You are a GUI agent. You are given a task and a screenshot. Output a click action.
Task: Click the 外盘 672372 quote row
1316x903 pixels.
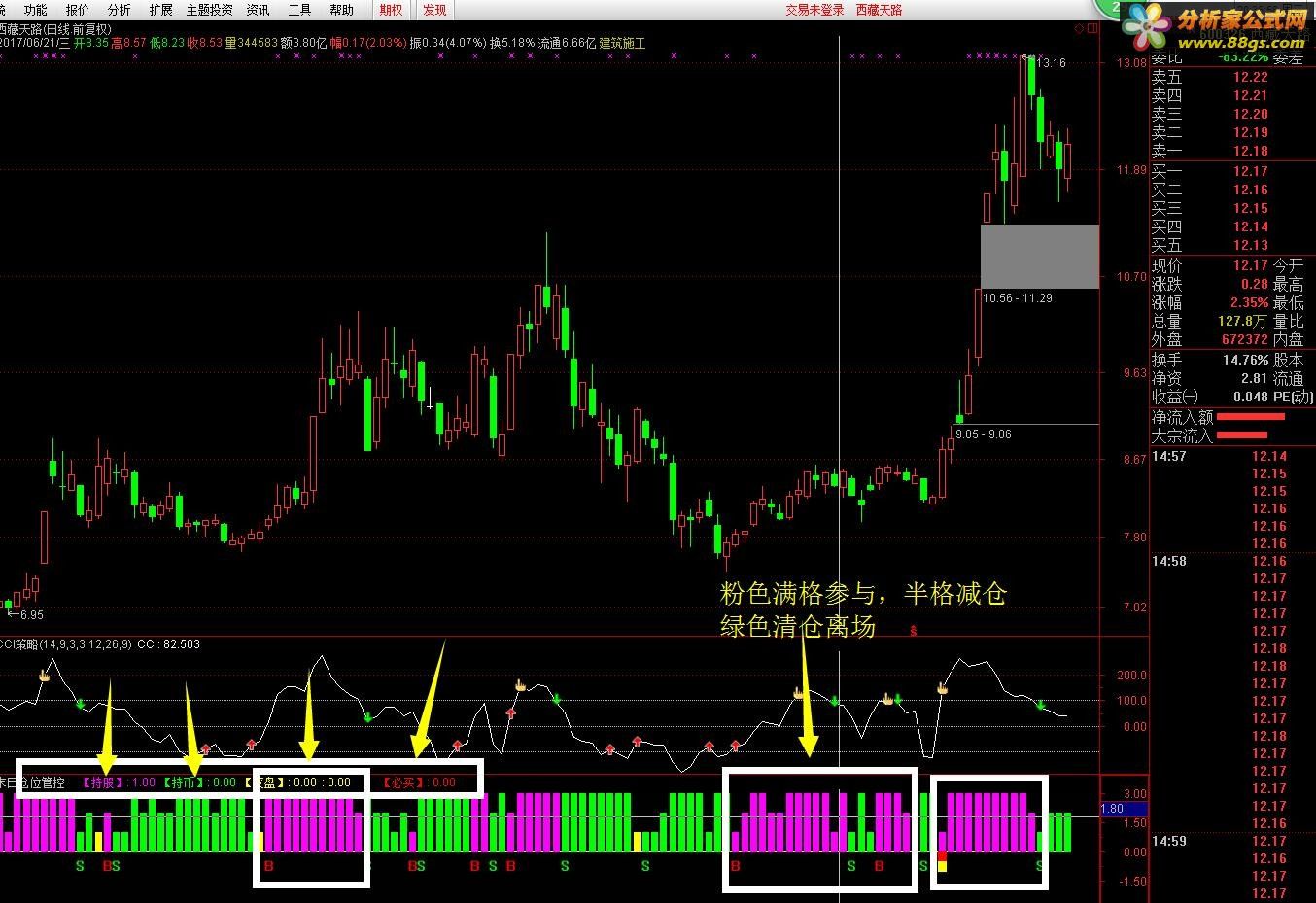[x=1210, y=339]
